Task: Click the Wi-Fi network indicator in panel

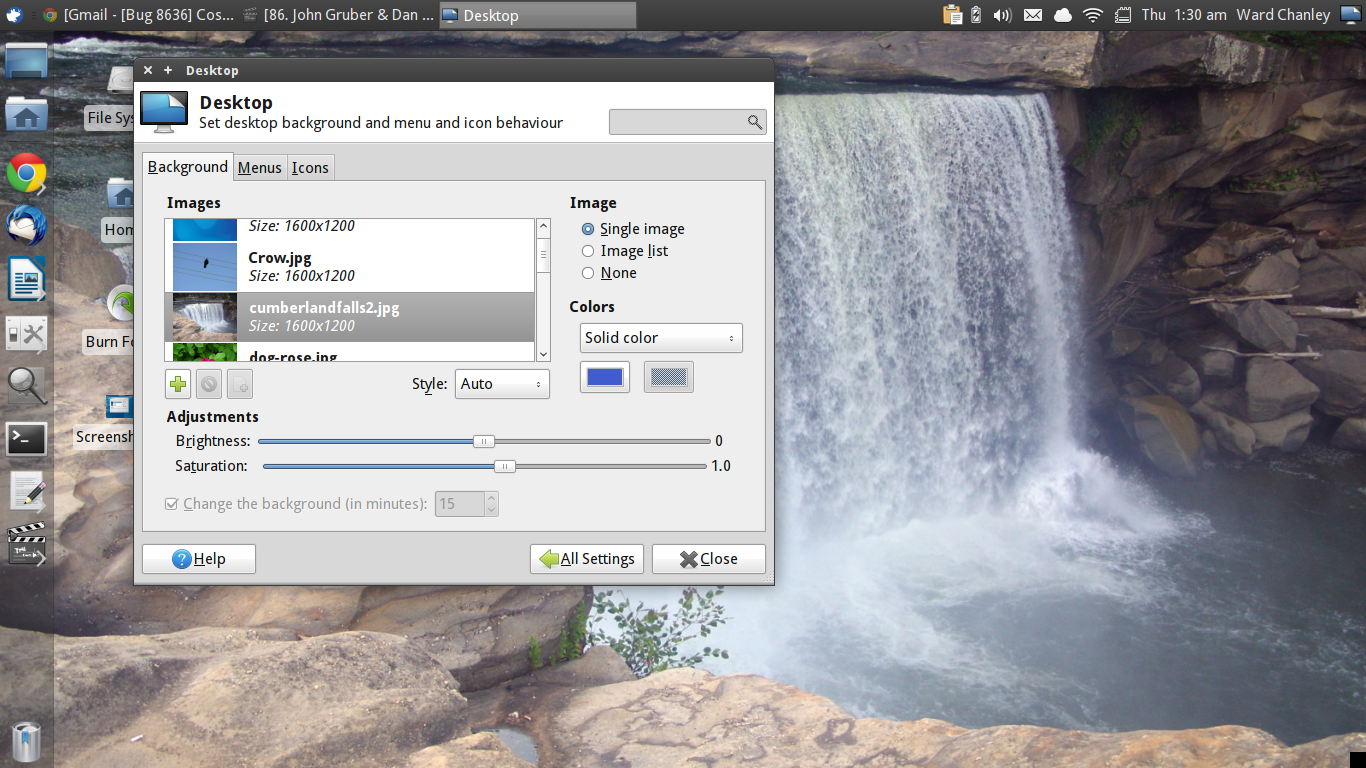Action: (1092, 15)
